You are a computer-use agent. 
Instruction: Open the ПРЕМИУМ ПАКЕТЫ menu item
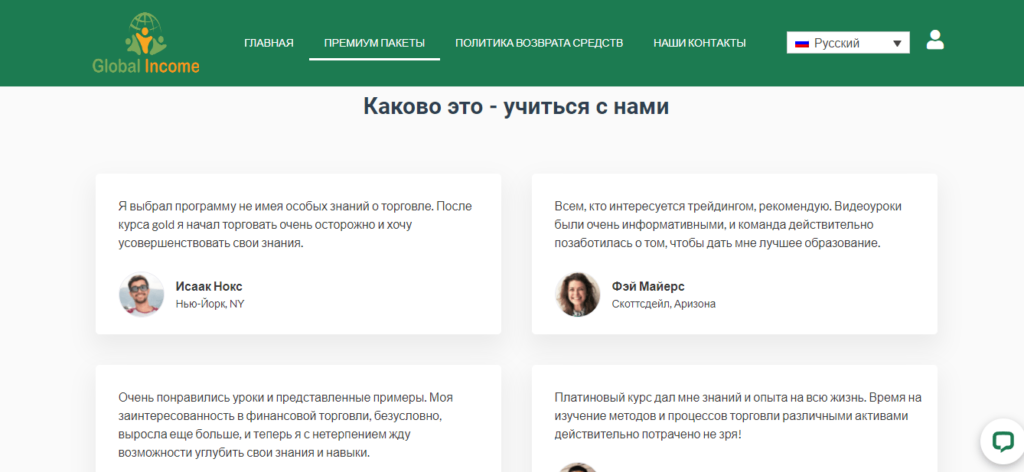click(374, 43)
